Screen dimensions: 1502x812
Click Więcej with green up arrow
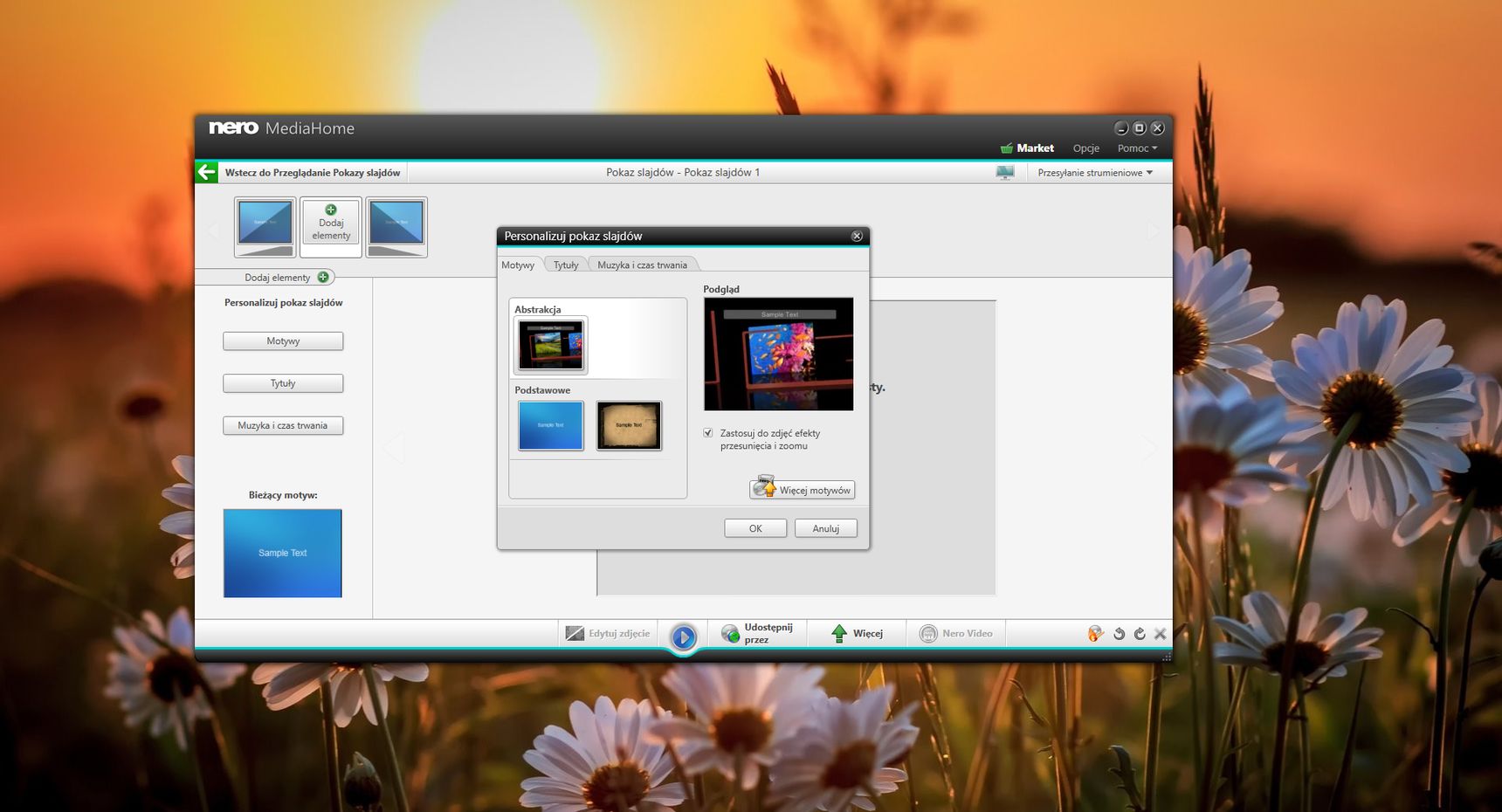(x=857, y=634)
